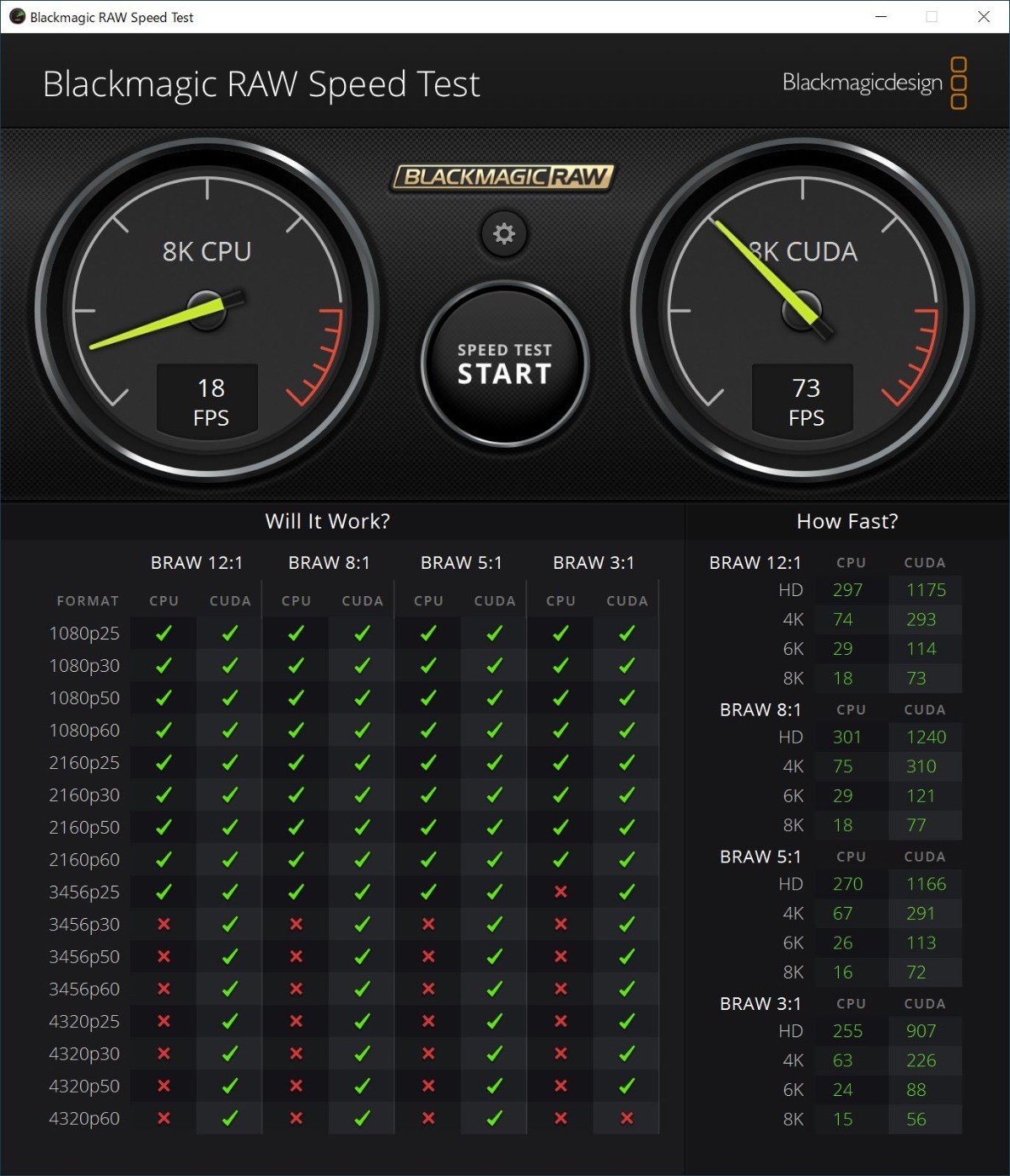Open settings with the gear icon
Screen dimensions: 1010x1176
click(504, 233)
